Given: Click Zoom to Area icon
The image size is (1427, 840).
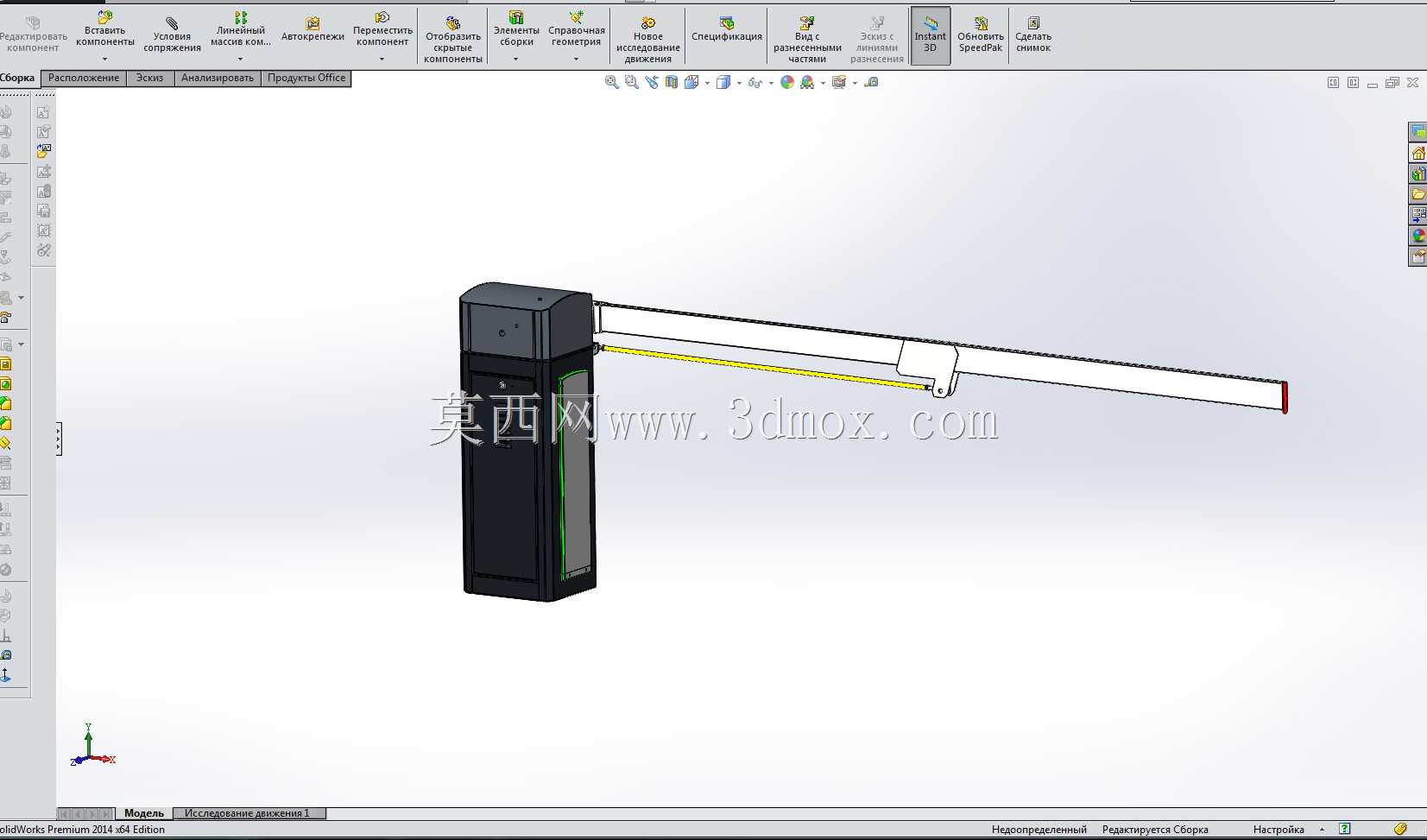Looking at the screenshot, I should (x=631, y=82).
